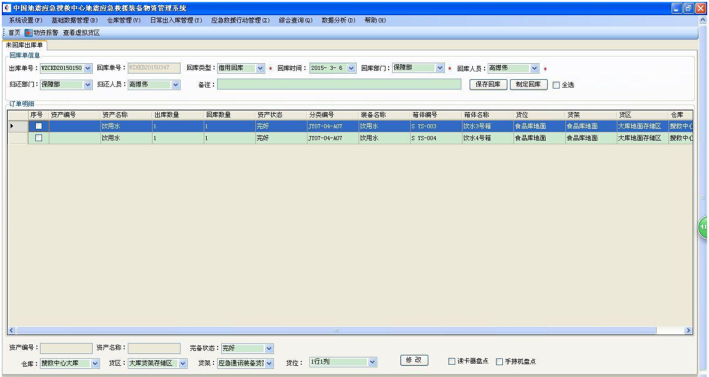Click the 资产名称 column header
709x377 pixels.
point(126,115)
